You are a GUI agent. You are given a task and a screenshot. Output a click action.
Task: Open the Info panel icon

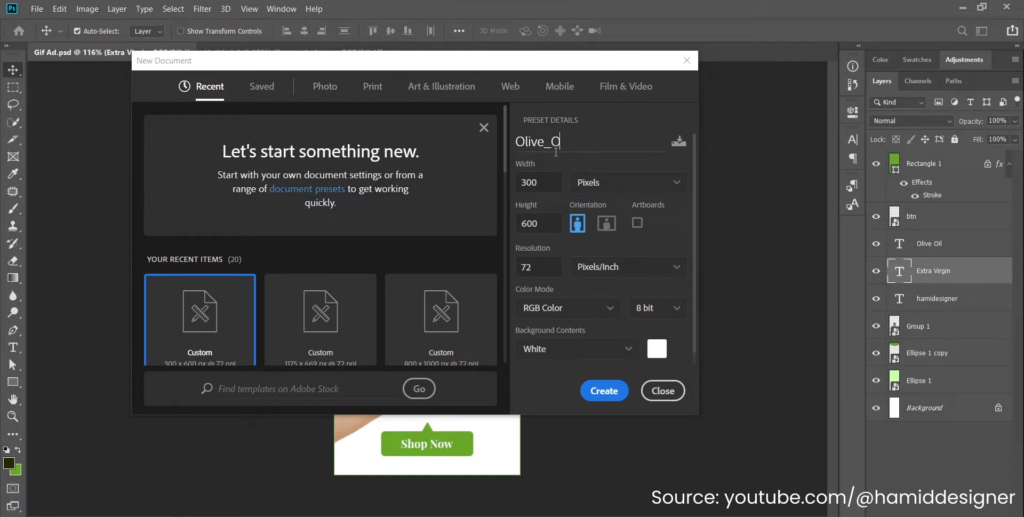click(x=852, y=67)
